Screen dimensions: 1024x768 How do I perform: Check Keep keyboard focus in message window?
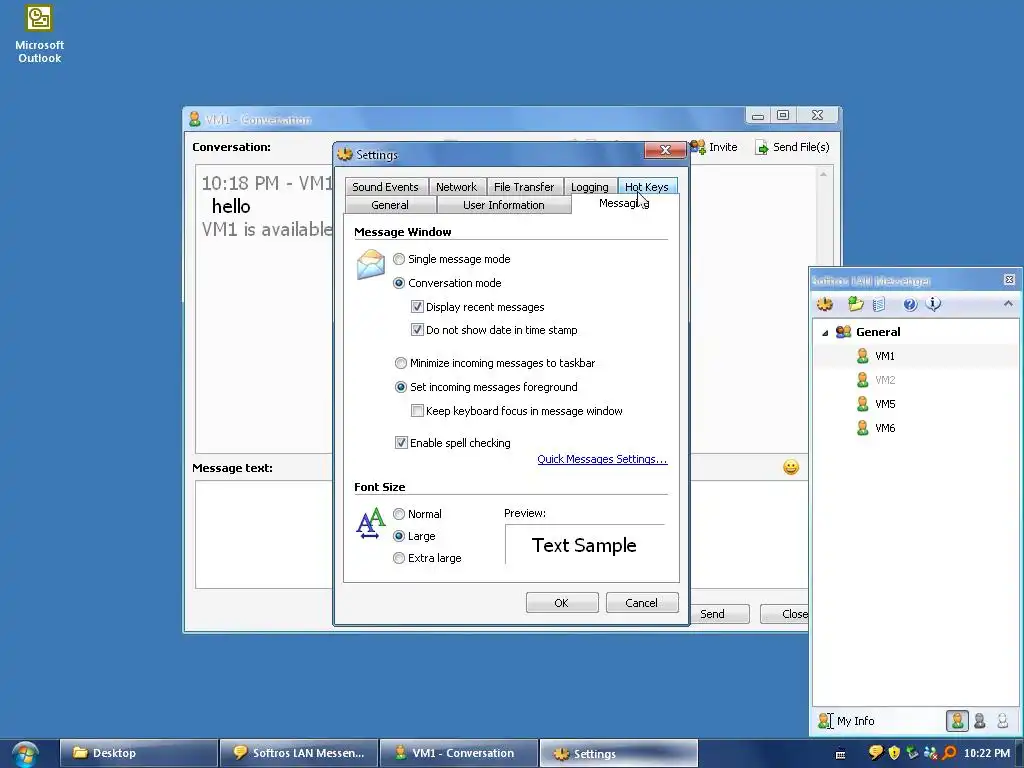(x=417, y=411)
